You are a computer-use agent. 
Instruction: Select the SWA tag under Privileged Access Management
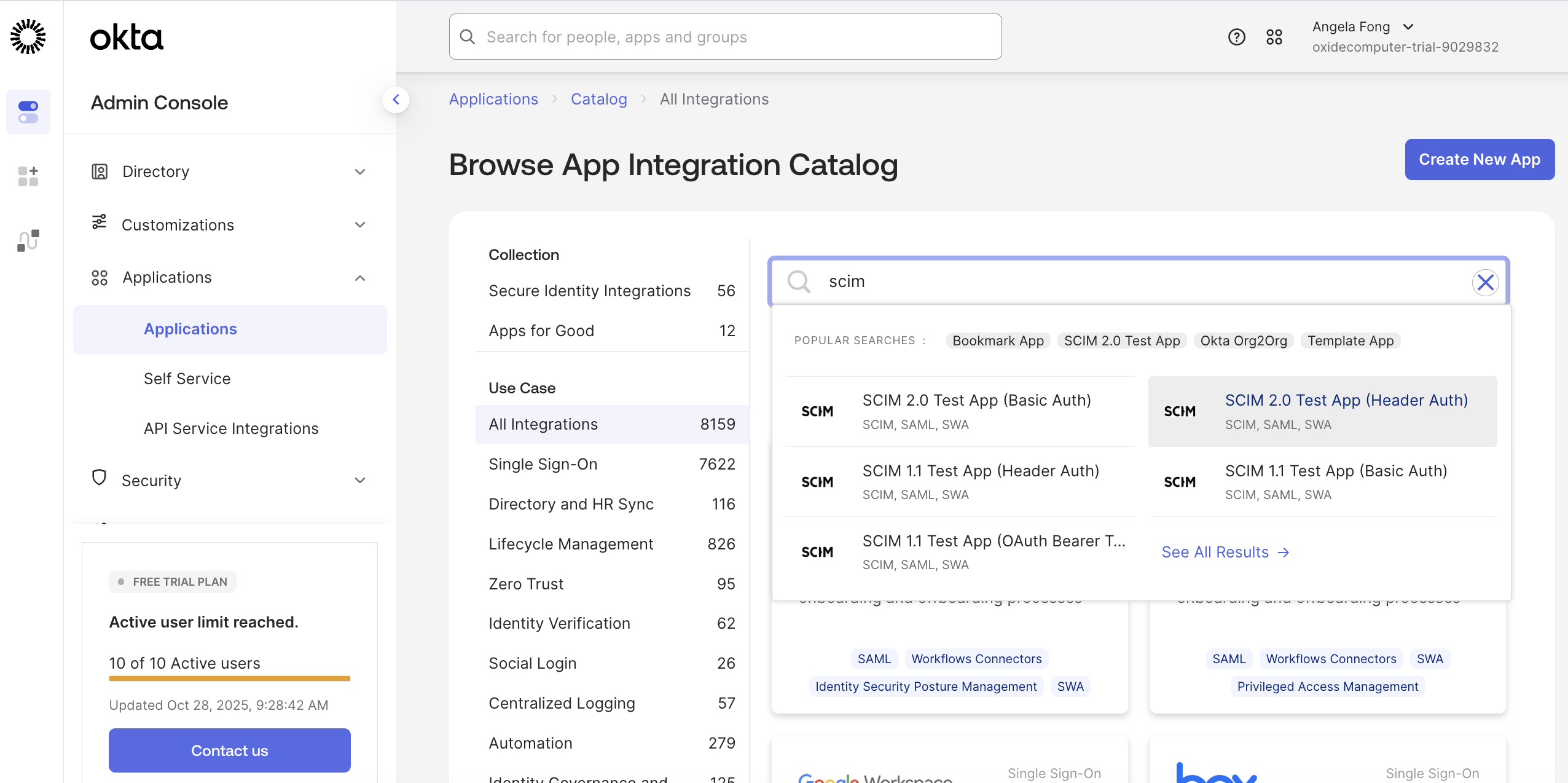[x=1429, y=658]
